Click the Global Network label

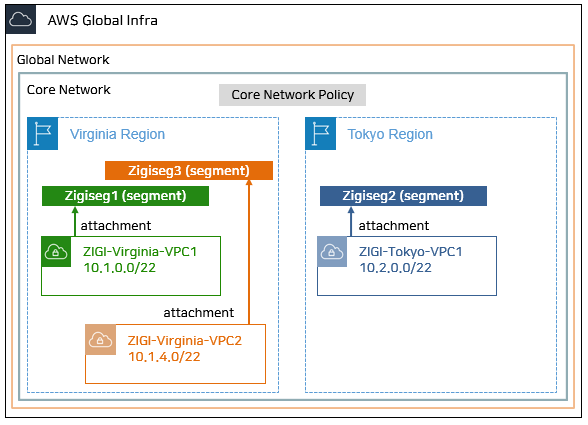click(x=63, y=60)
